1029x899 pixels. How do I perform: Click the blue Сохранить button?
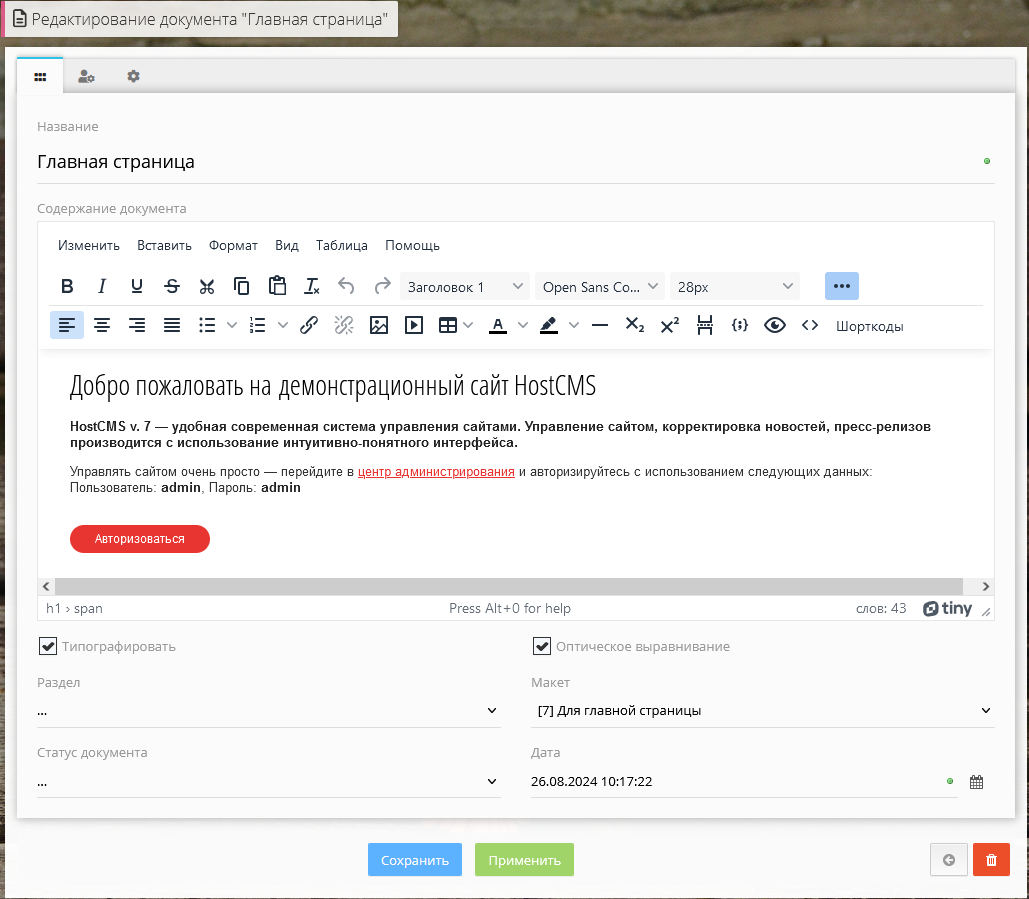click(x=415, y=860)
